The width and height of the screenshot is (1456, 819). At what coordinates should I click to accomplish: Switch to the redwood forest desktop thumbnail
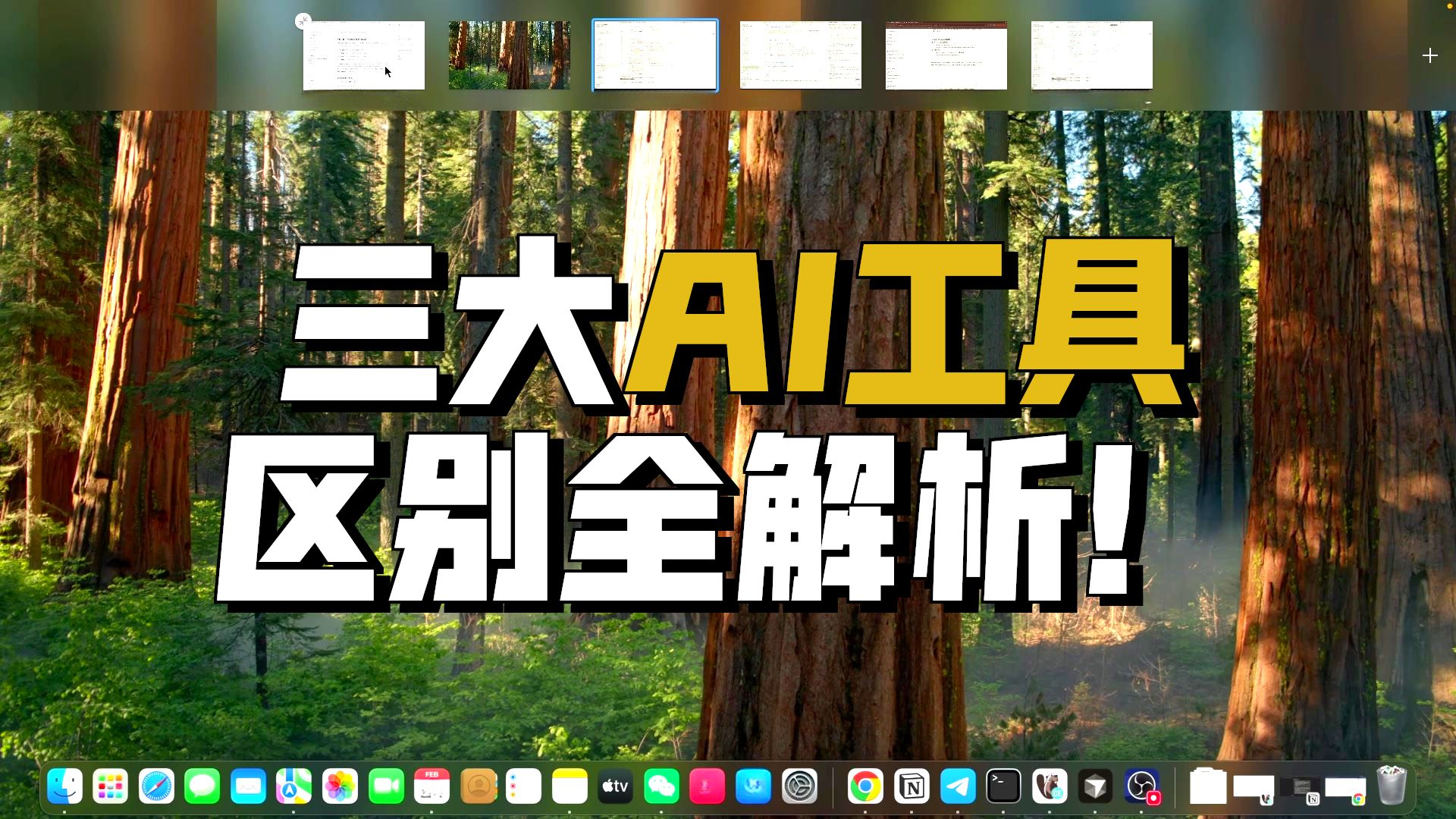pyautogui.click(x=509, y=55)
